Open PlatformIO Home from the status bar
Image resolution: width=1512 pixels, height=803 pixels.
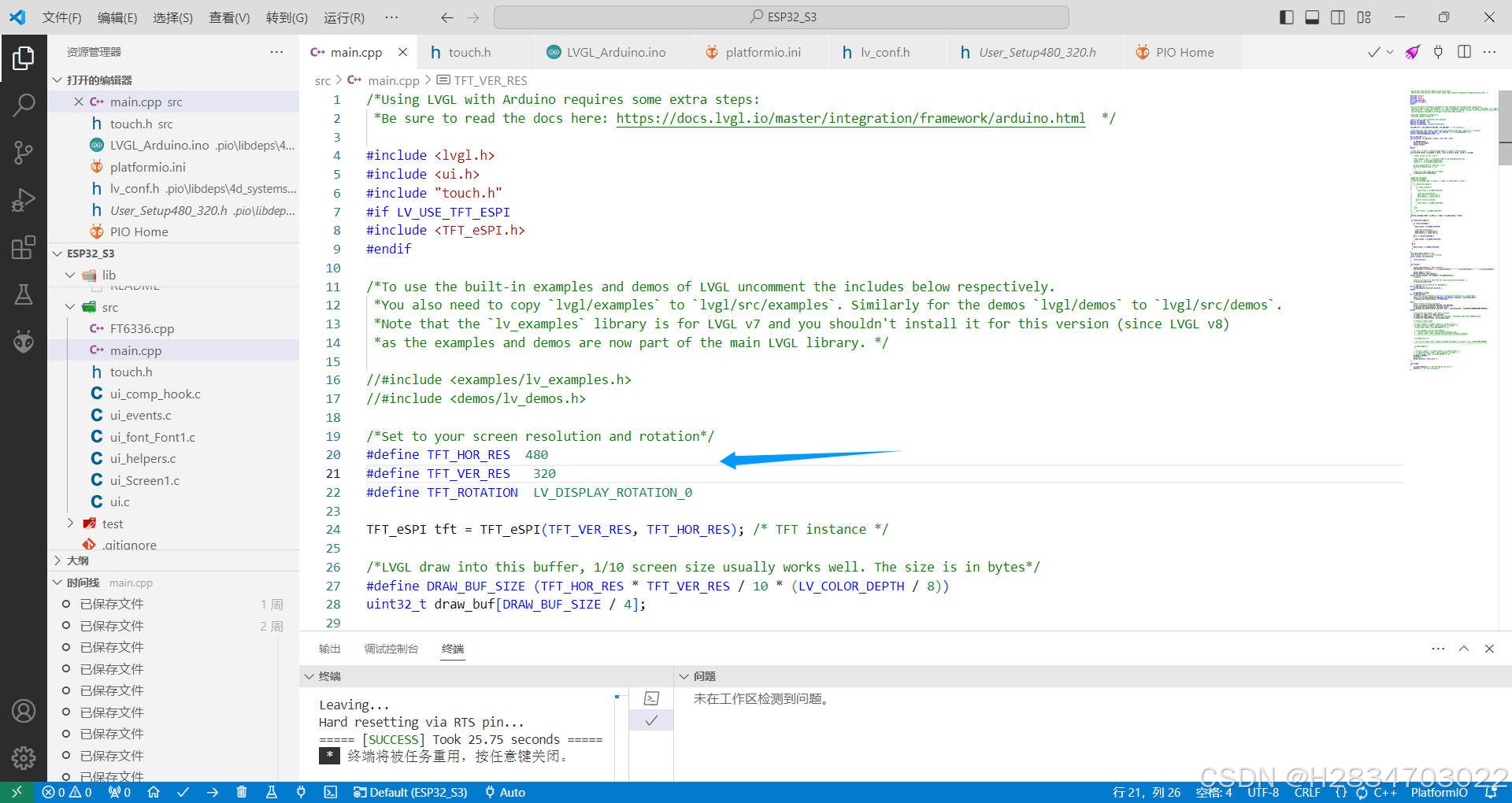(154, 792)
